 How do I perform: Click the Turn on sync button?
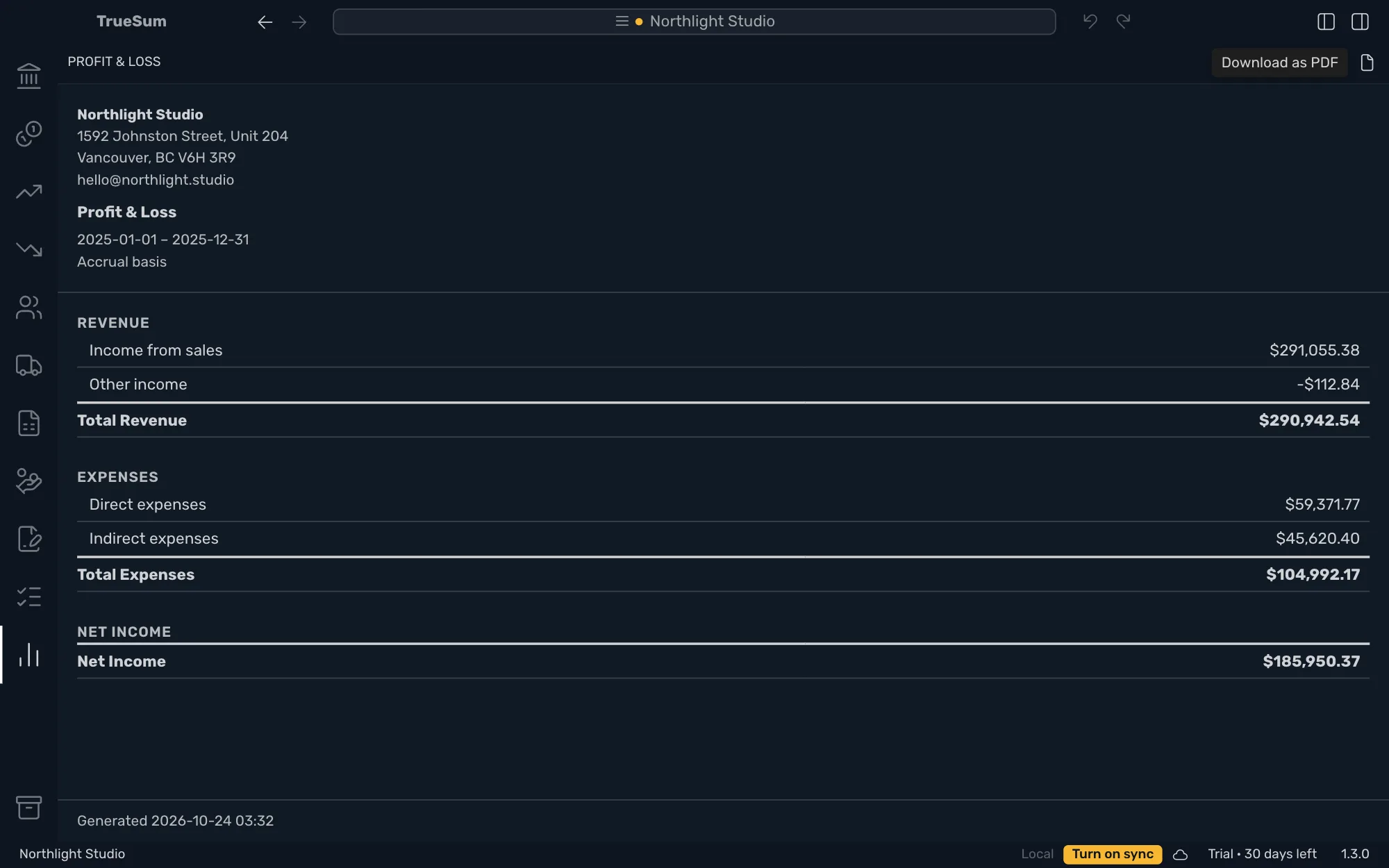click(1112, 854)
